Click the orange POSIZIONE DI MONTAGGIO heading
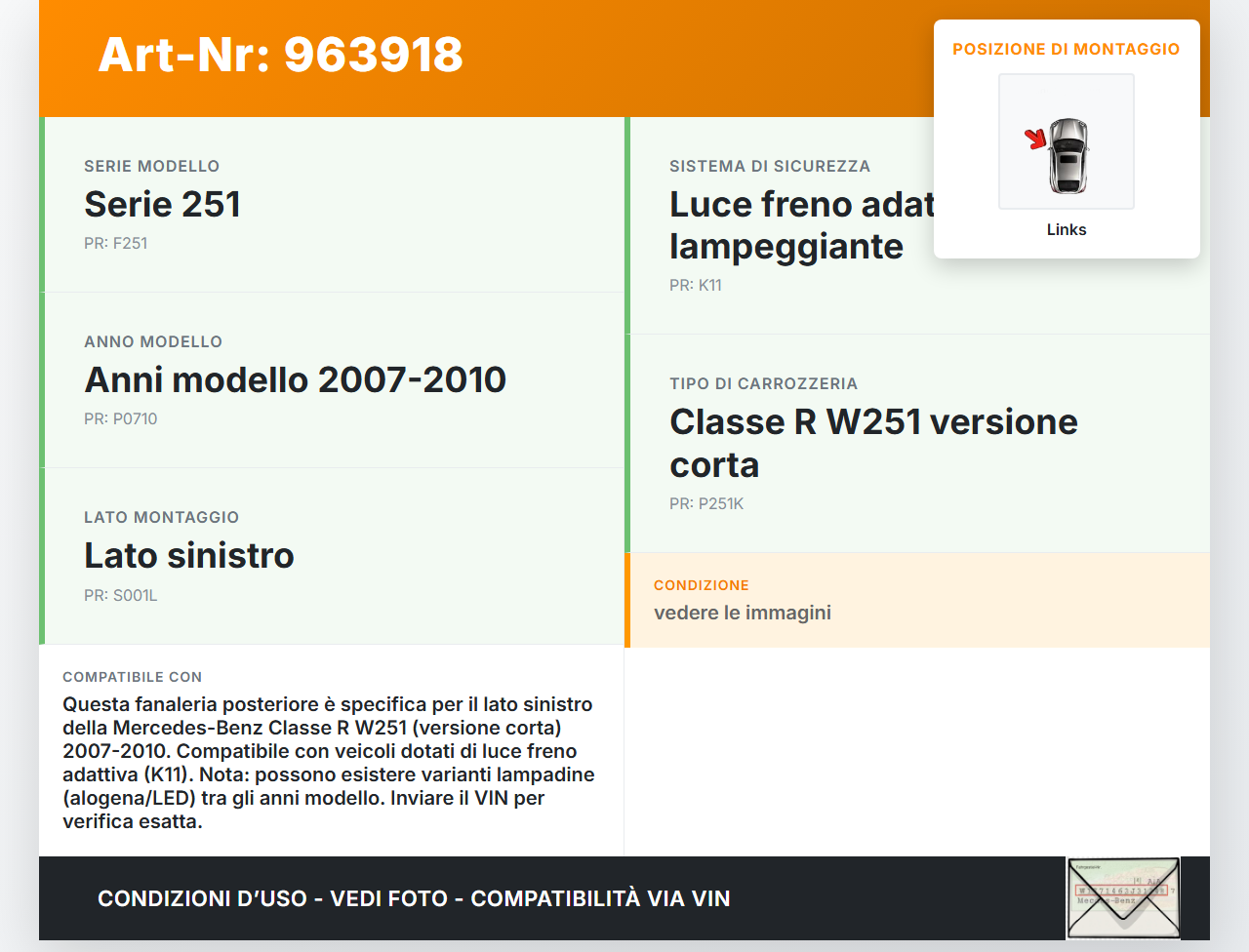Screen dimensions: 1249x952 1066,49
